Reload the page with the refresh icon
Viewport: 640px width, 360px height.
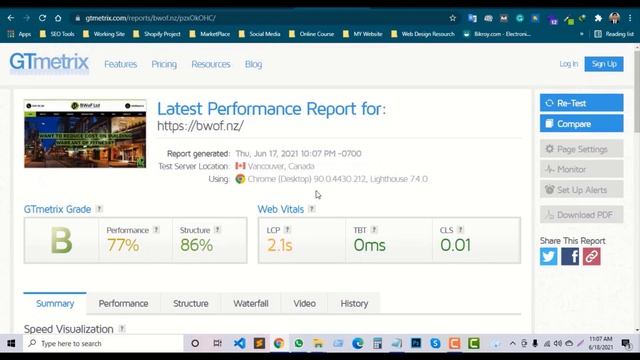point(42,18)
